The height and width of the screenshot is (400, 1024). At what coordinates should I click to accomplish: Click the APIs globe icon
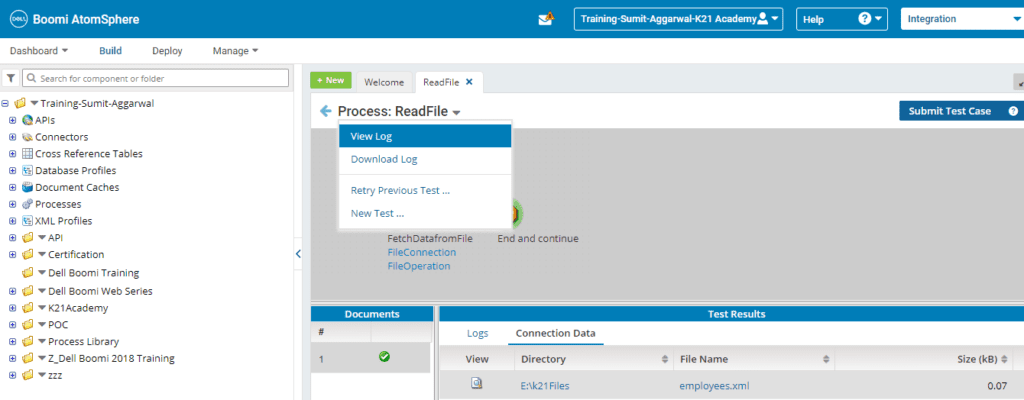27,120
